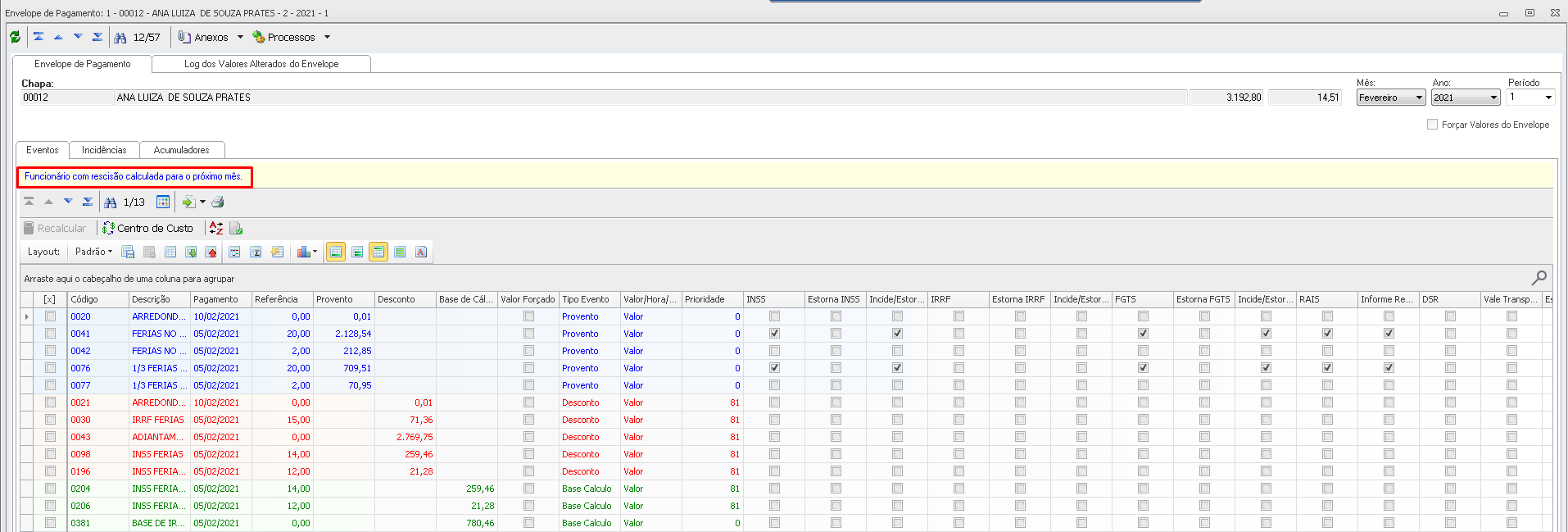Click the magnifier search icon in the group panel
Viewport: 1568px width, 532px height.
(x=1539, y=278)
